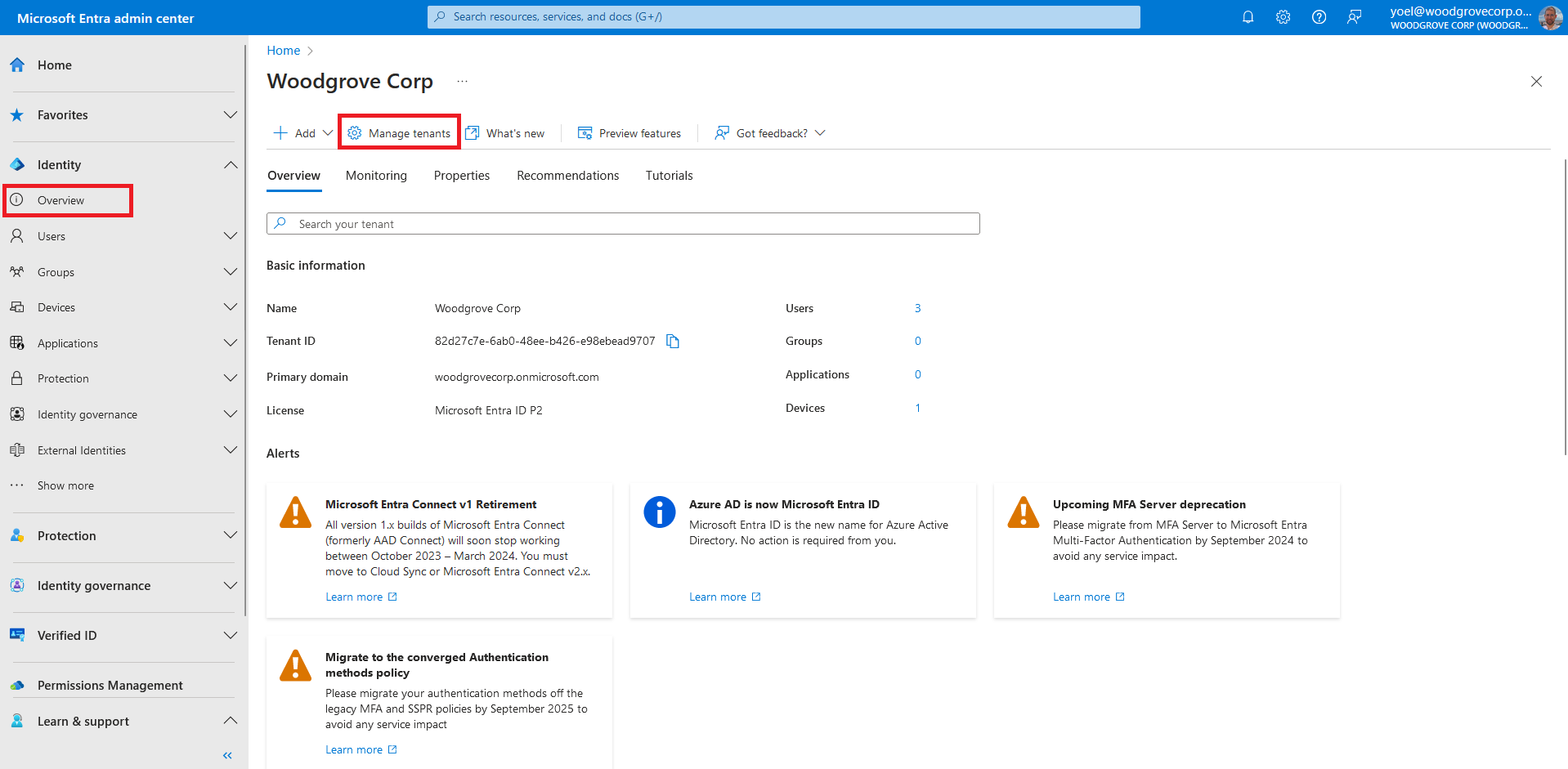1568x769 pixels.
Task: Open Preview features
Action: pos(629,133)
